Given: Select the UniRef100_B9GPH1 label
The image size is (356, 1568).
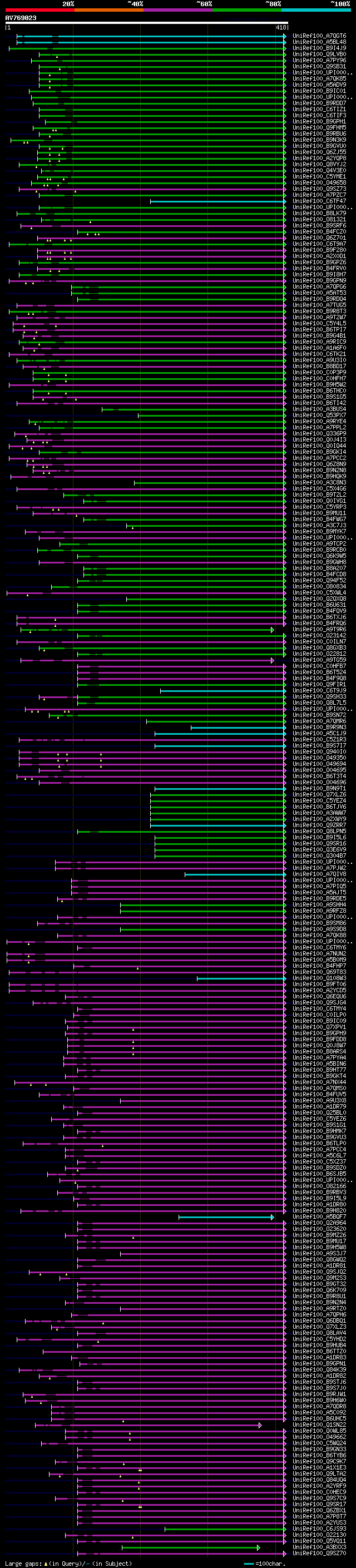Looking at the screenshot, I should point(319,122).
